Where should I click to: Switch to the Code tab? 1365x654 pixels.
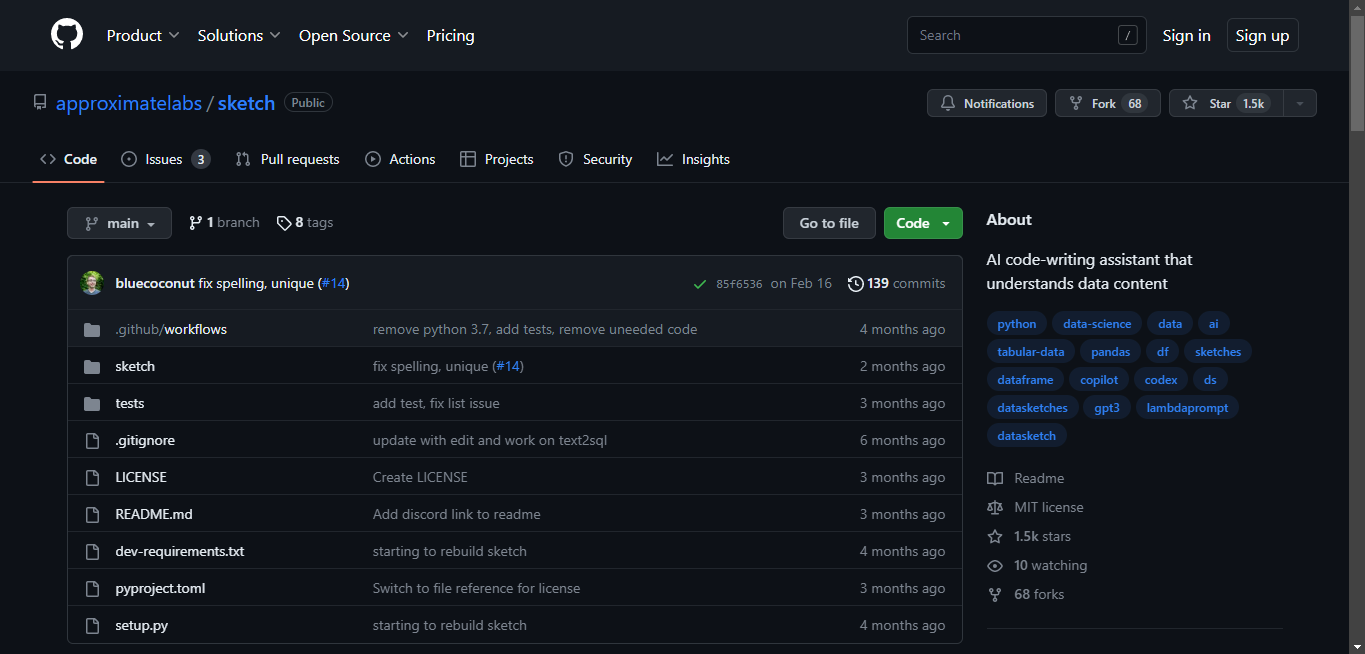pyautogui.click(x=69, y=159)
